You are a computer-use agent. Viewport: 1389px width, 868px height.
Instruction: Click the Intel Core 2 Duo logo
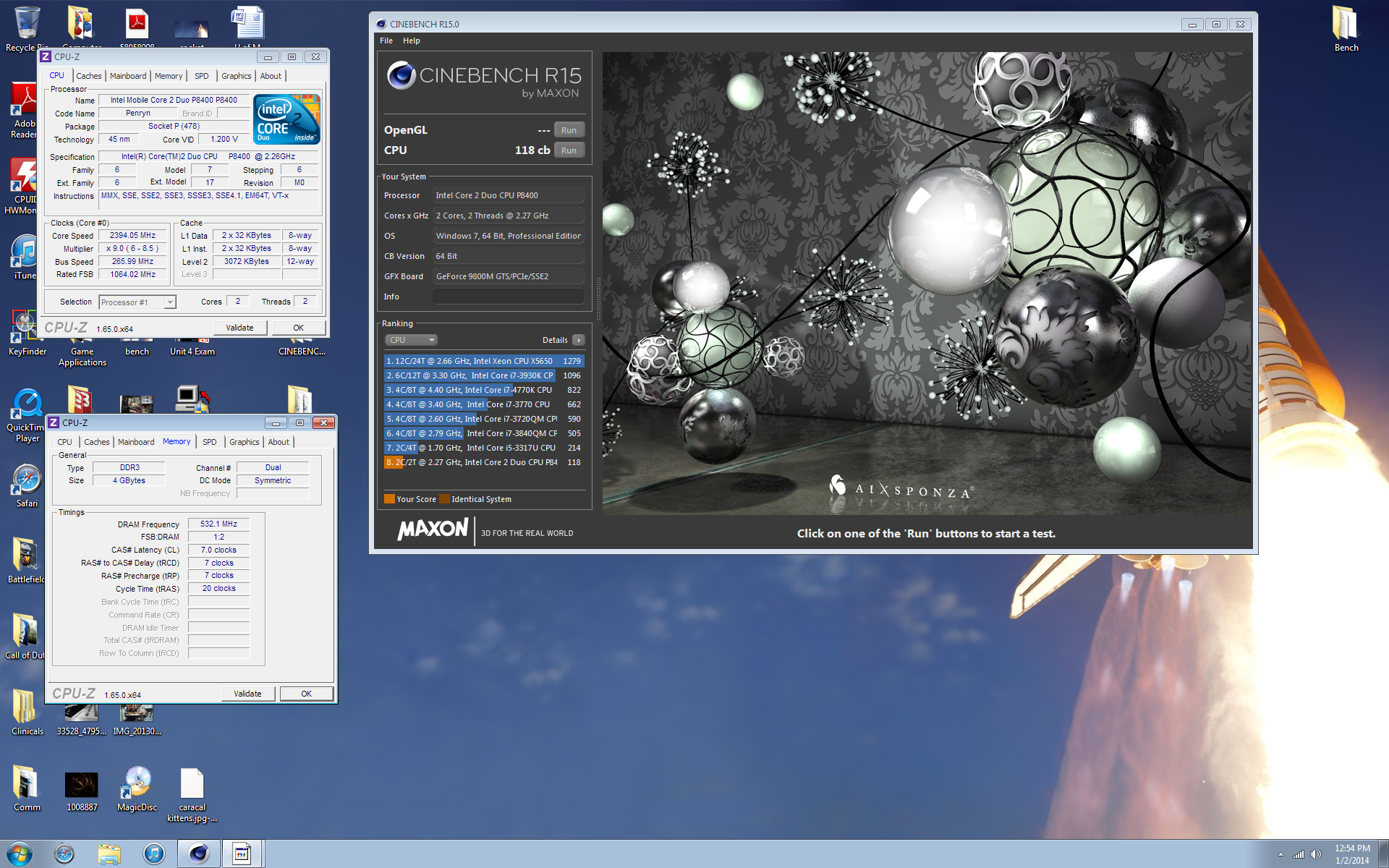coord(287,119)
